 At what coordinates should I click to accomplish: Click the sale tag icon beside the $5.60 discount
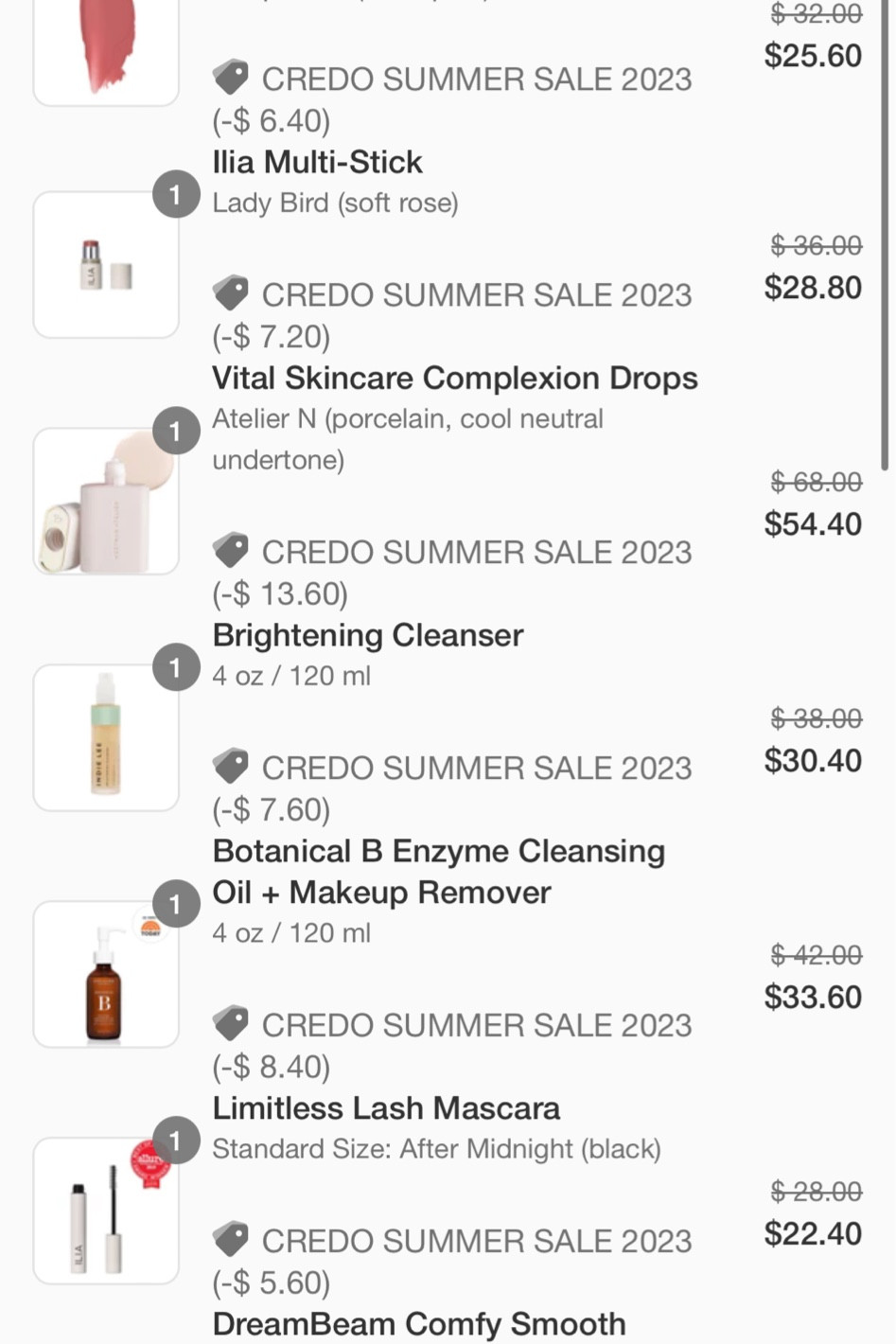(x=230, y=1240)
